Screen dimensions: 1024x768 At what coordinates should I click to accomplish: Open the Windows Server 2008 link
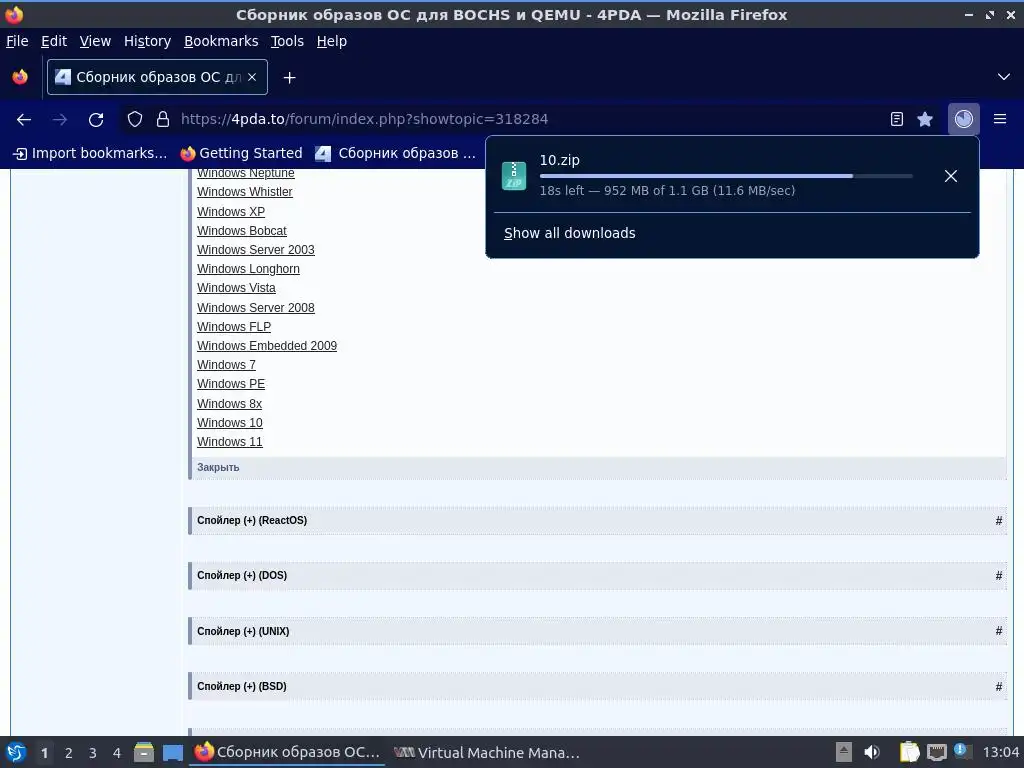[256, 308]
